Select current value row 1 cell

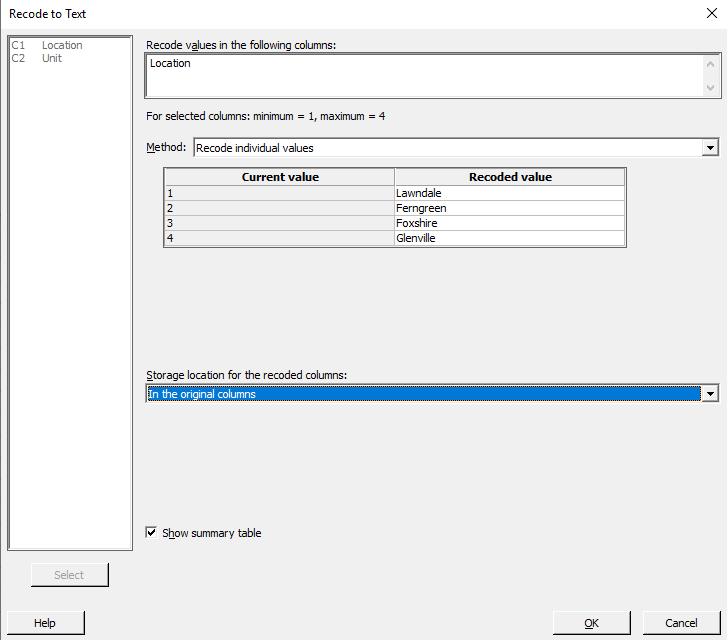click(x=280, y=193)
